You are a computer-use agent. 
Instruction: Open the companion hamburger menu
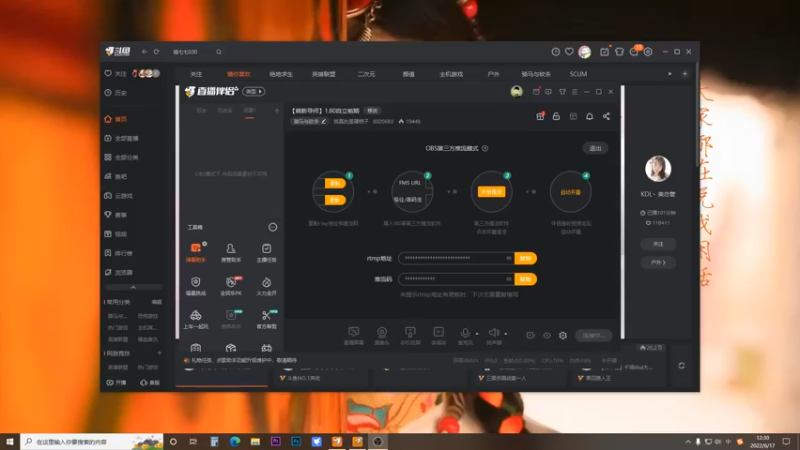574,92
